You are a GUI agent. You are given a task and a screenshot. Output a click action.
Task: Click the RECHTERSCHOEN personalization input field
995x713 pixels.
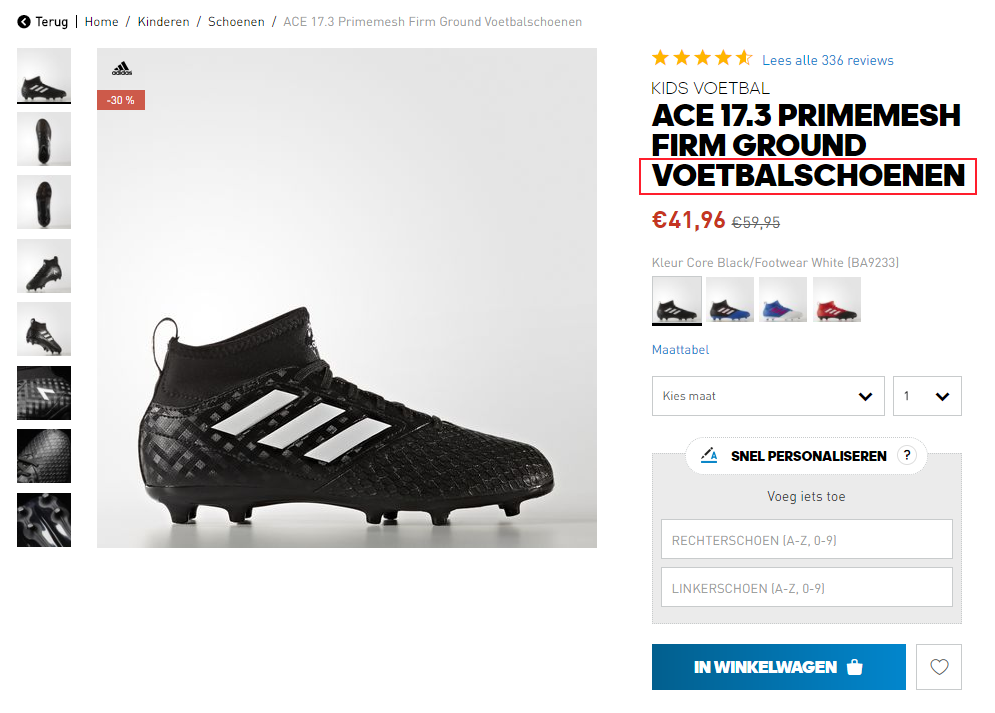pyautogui.click(x=806, y=539)
